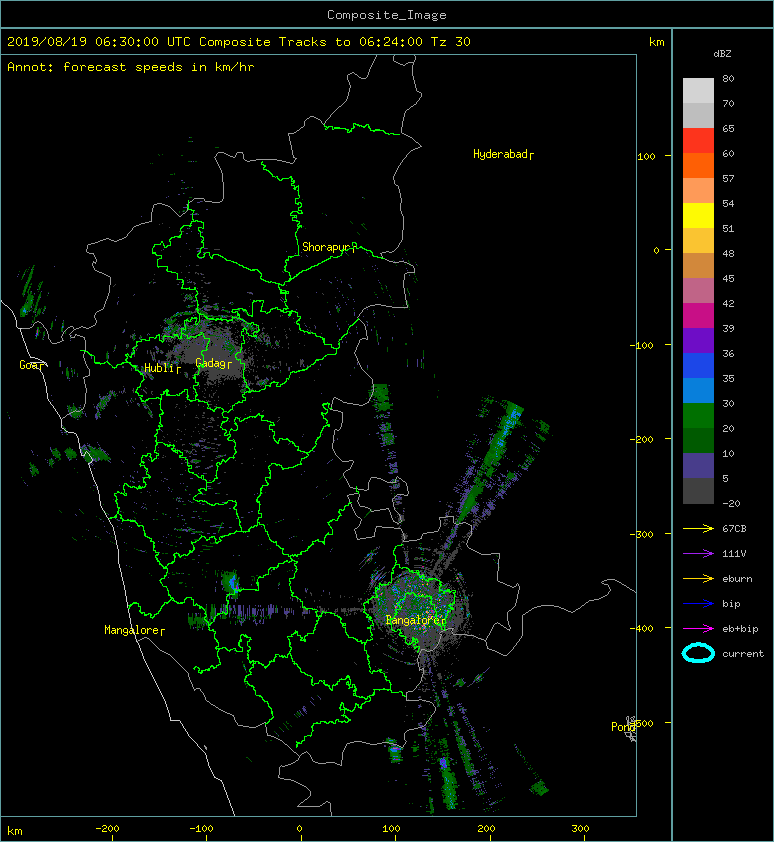This screenshot has width=774, height=842.
Task: Click the light blue 35 dBZ swatch
Action: click(698, 390)
